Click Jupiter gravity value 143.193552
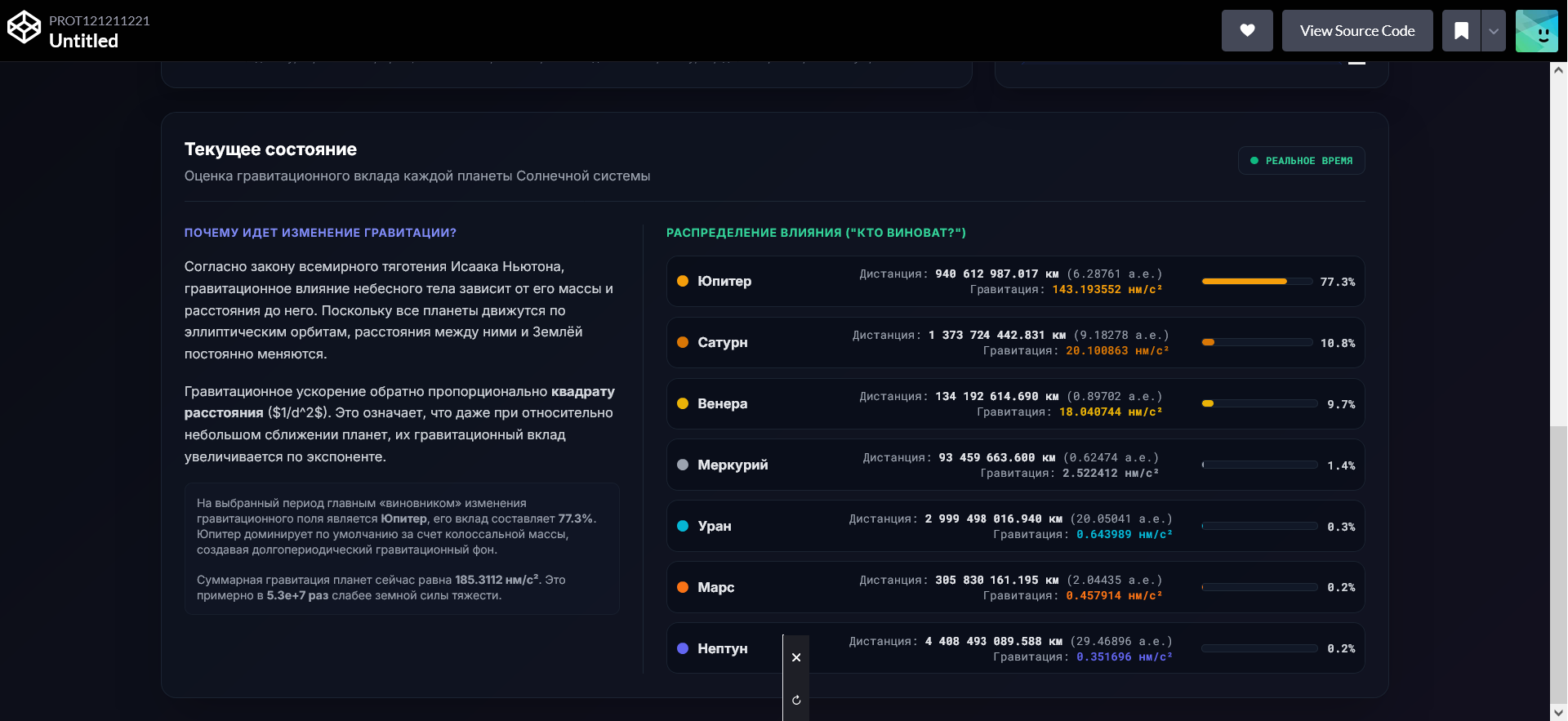 pyautogui.click(x=1107, y=290)
